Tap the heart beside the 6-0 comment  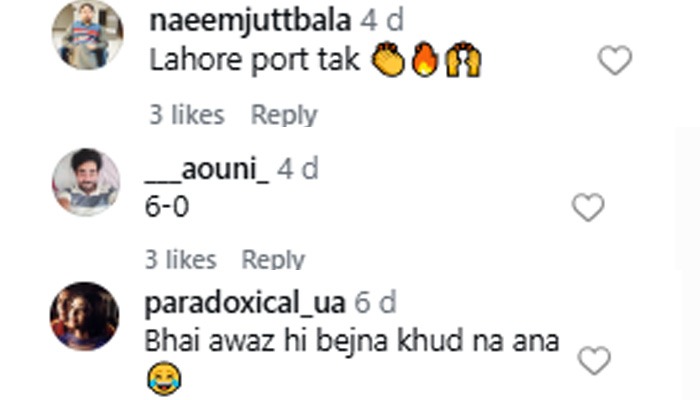click(x=588, y=207)
